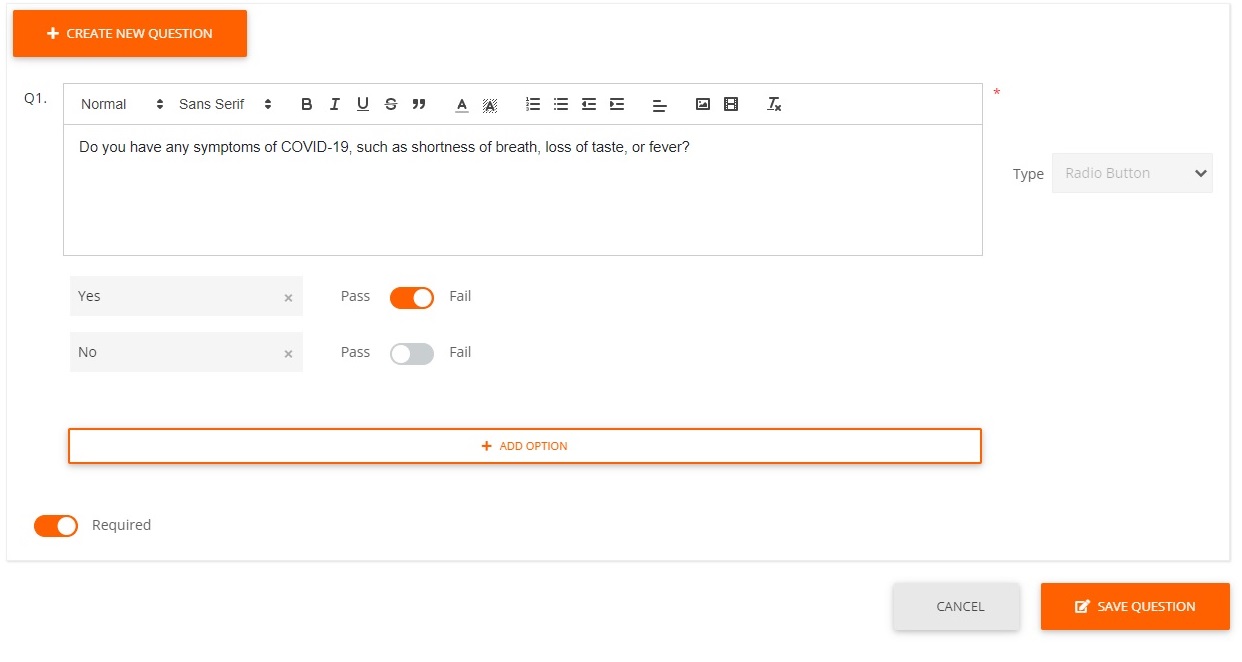Create a numbered list

tap(533, 104)
